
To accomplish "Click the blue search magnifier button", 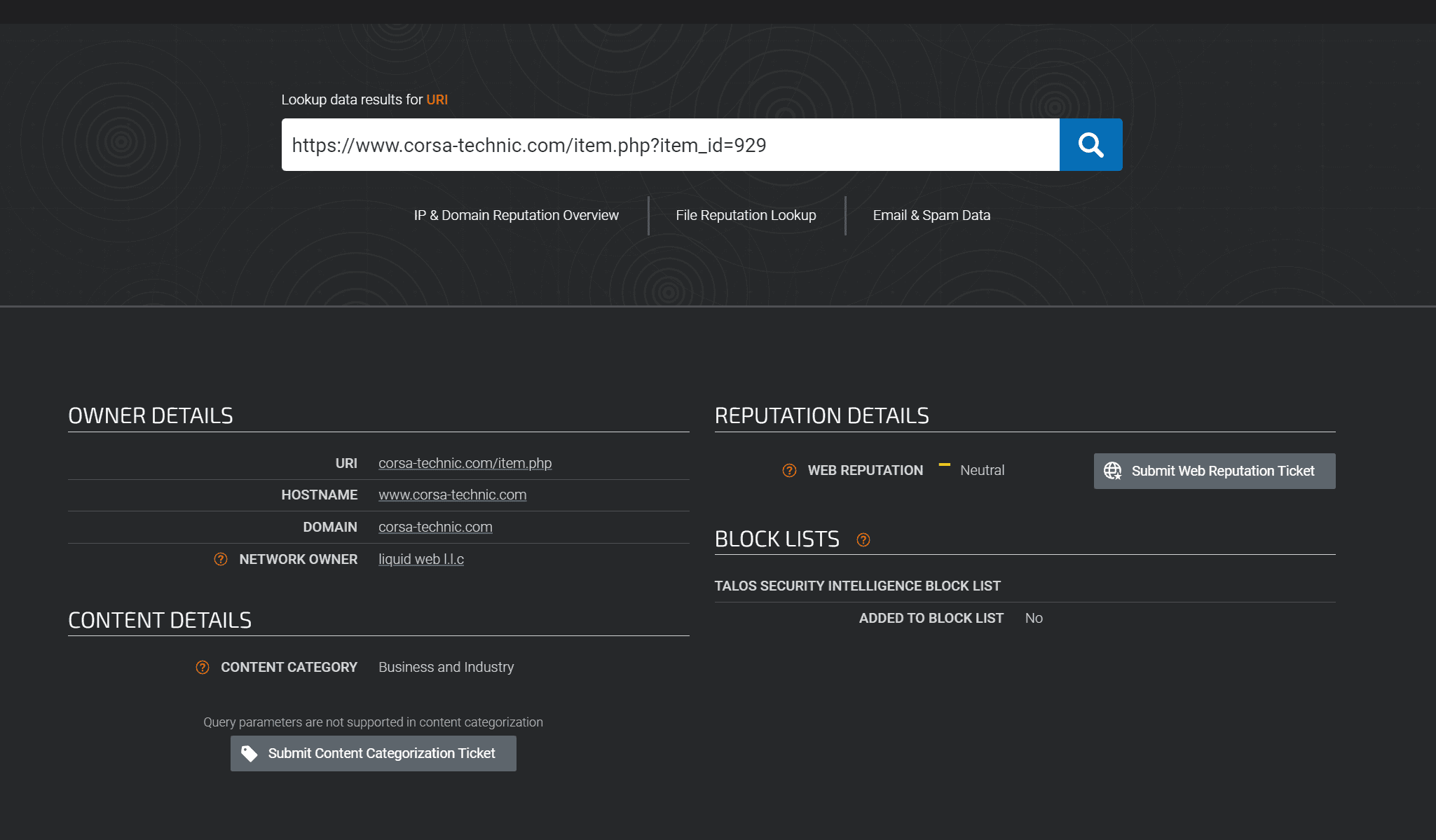I will 1090,145.
